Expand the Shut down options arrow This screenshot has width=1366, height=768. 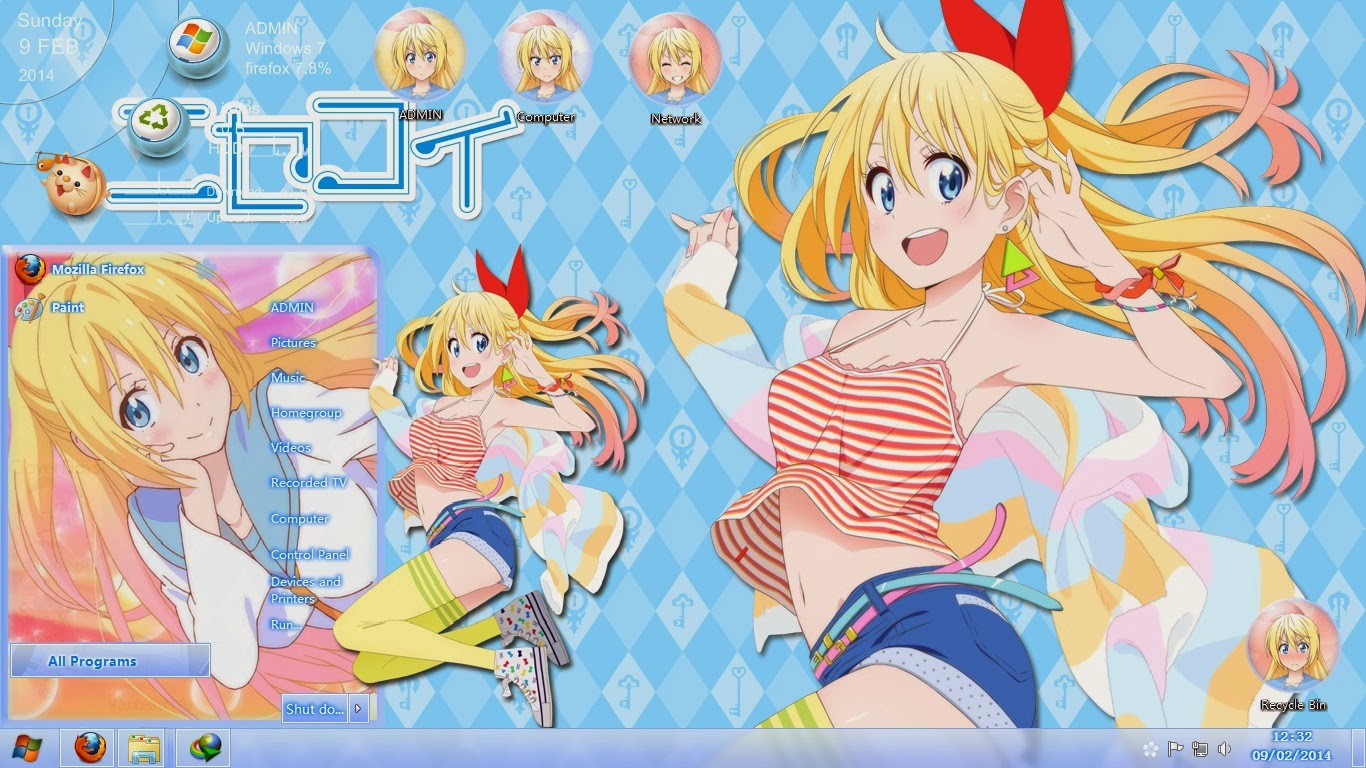point(358,709)
